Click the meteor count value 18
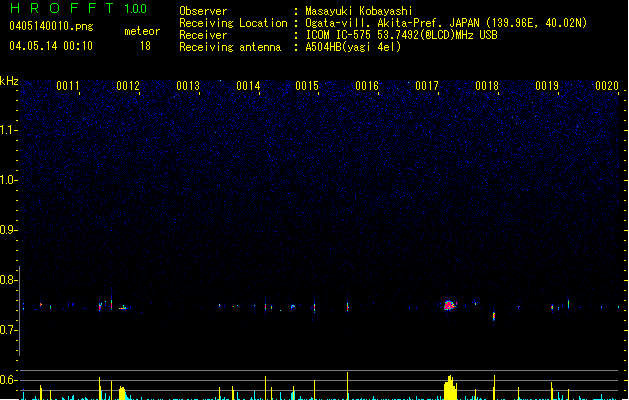629x400 pixels. 145,46
